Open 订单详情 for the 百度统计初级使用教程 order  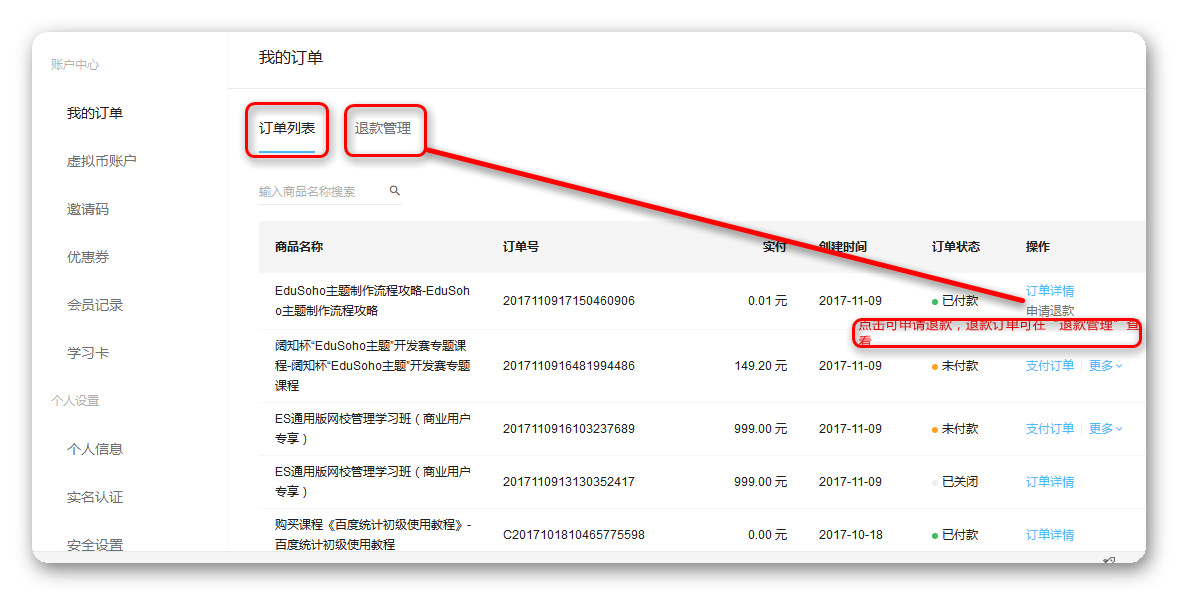click(x=1050, y=535)
